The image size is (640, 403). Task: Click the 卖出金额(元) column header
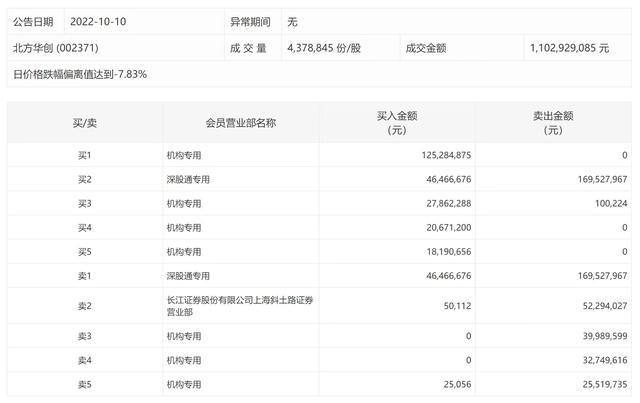553,123
